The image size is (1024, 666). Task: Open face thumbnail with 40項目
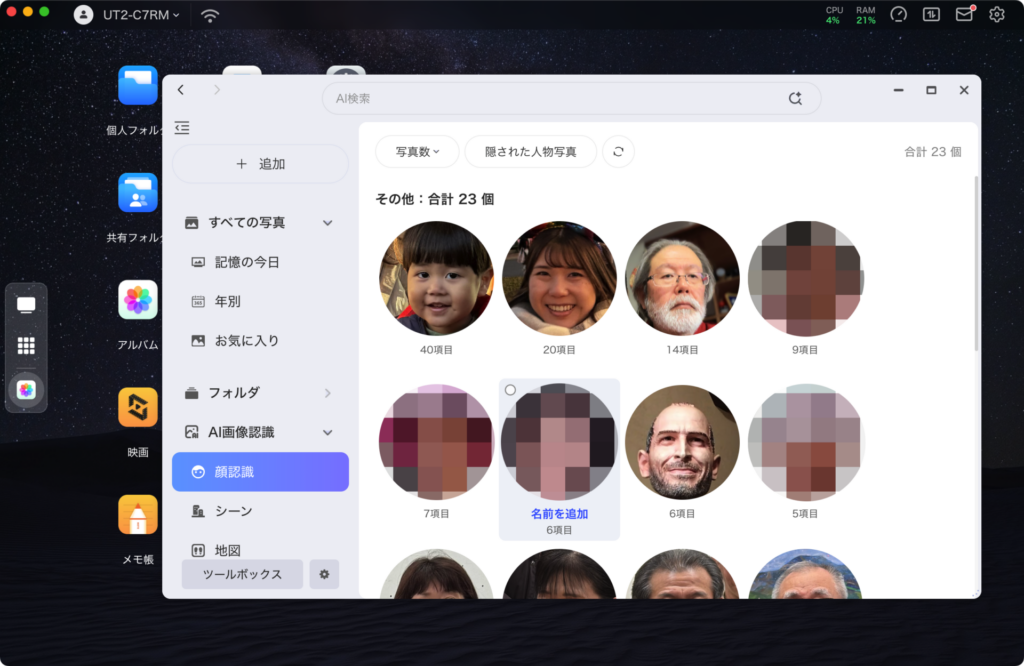436,279
